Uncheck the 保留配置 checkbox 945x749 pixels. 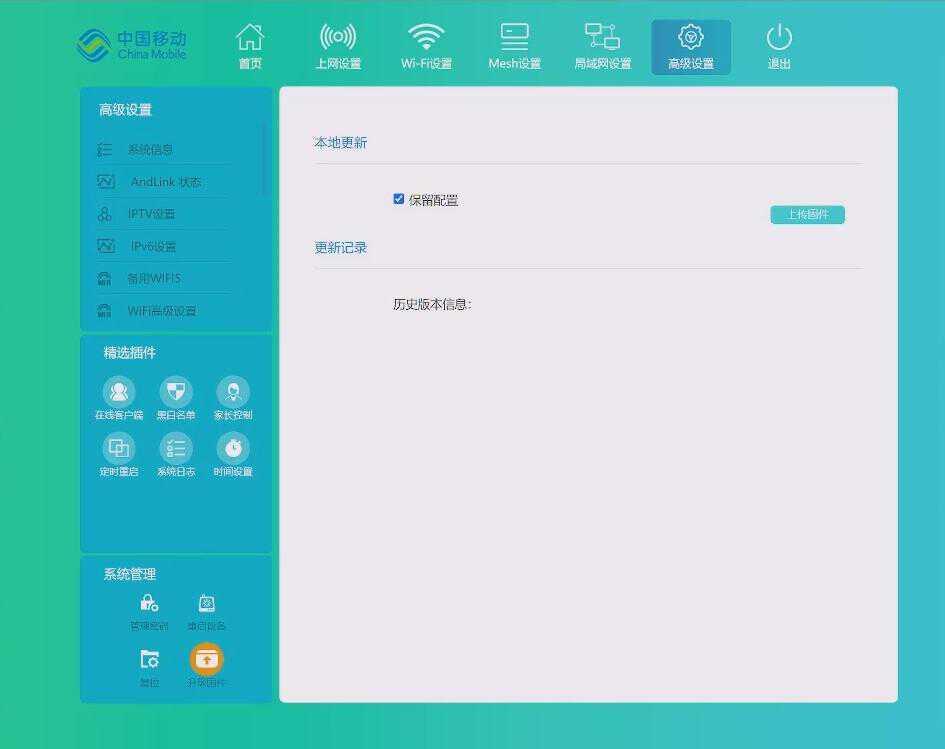[399, 199]
